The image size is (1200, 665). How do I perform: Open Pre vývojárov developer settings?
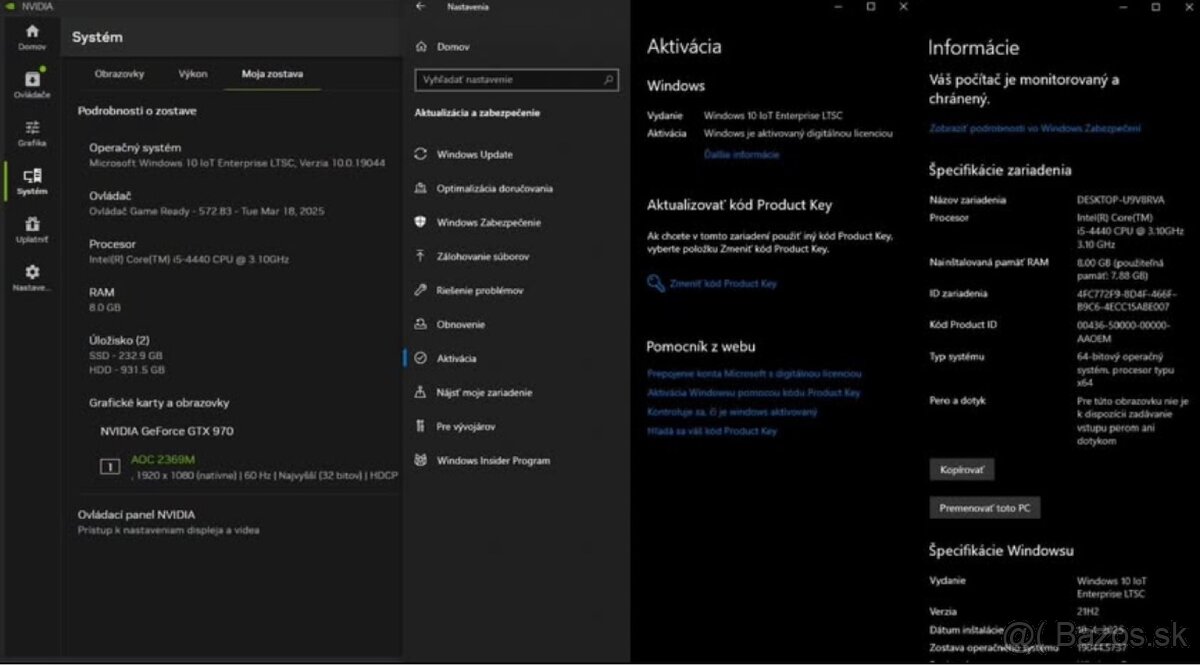465,427
